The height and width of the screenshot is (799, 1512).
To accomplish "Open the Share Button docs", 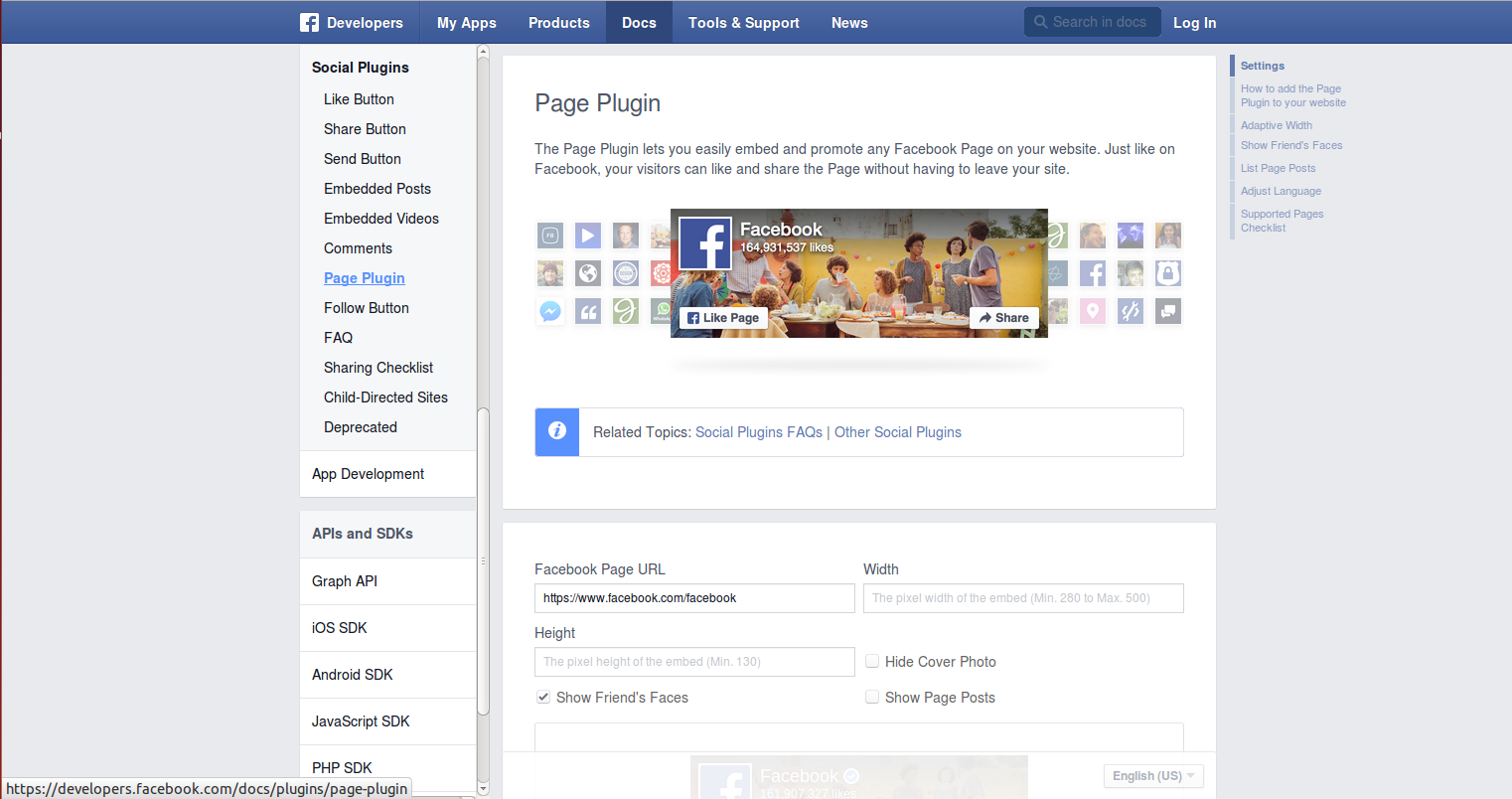I will 365,129.
